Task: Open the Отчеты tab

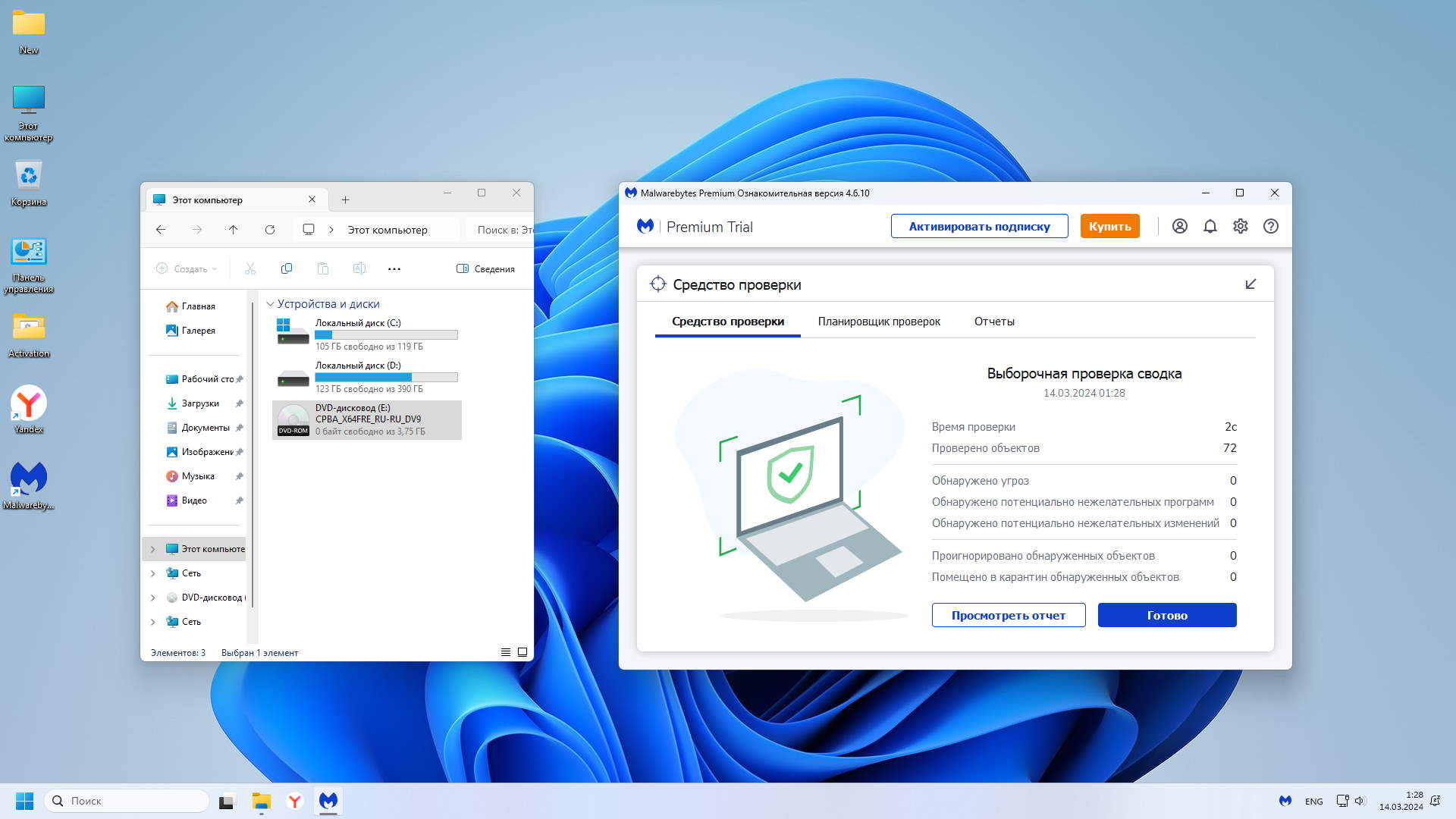Action: (993, 322)
